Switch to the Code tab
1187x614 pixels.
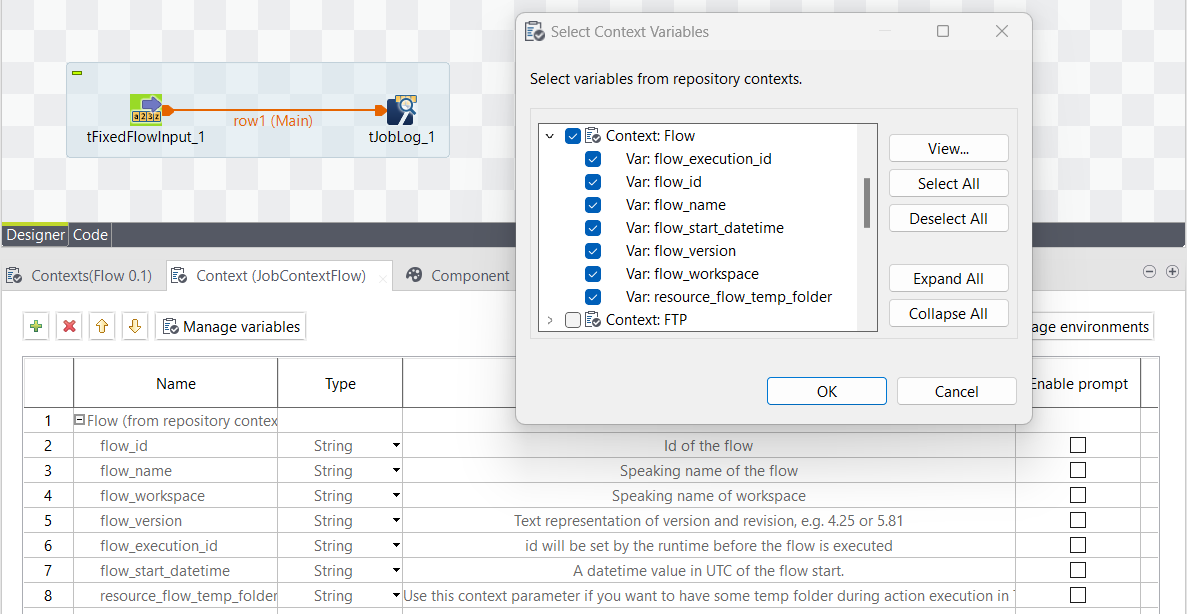click(90, 234)
